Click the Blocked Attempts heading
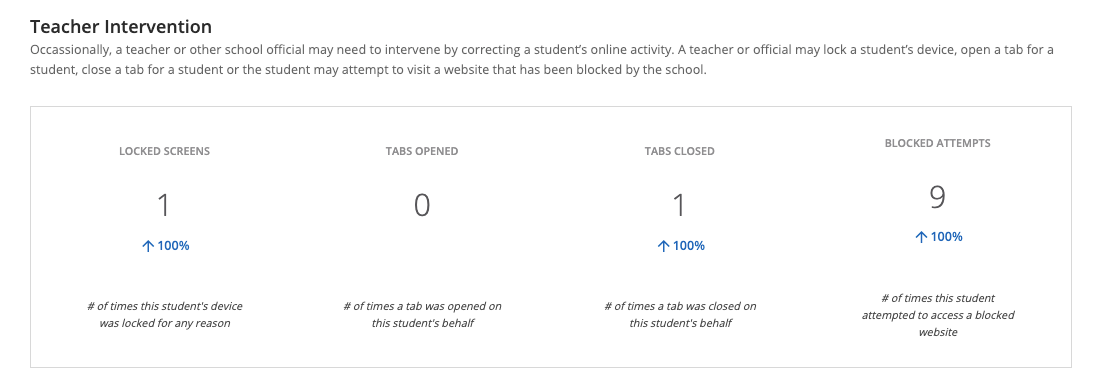Image resolution: width=1096 pixels, height=392 pixels. pos(937,143)
